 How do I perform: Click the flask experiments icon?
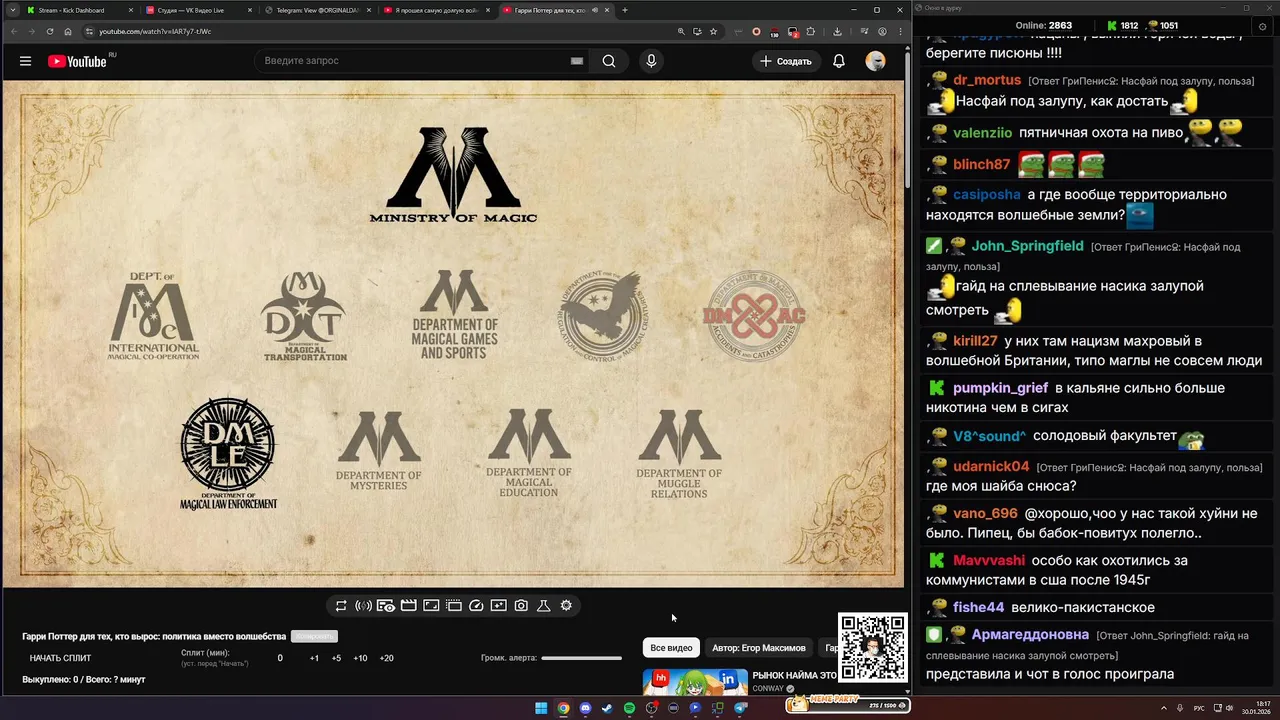pyautogui.click(x=544, y=606)
